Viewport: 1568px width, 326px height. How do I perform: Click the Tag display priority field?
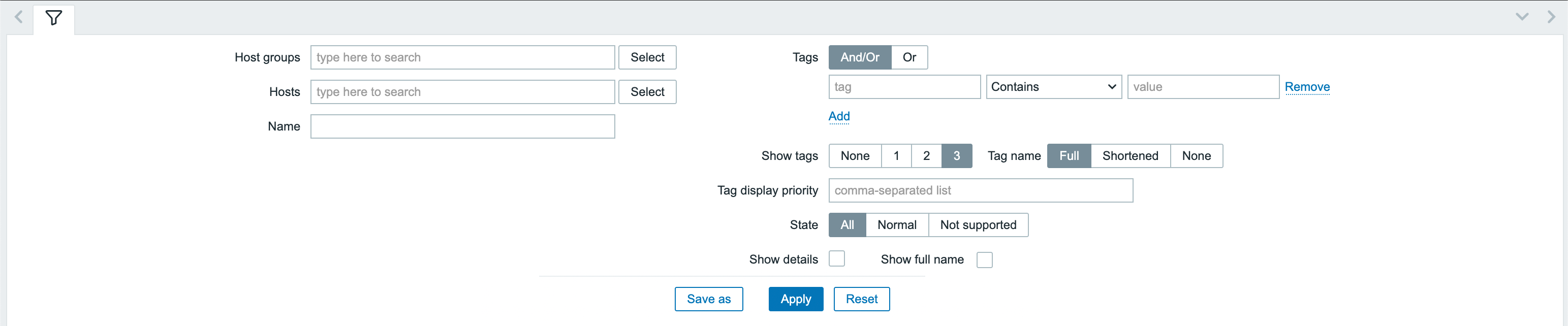coord(981,190)
